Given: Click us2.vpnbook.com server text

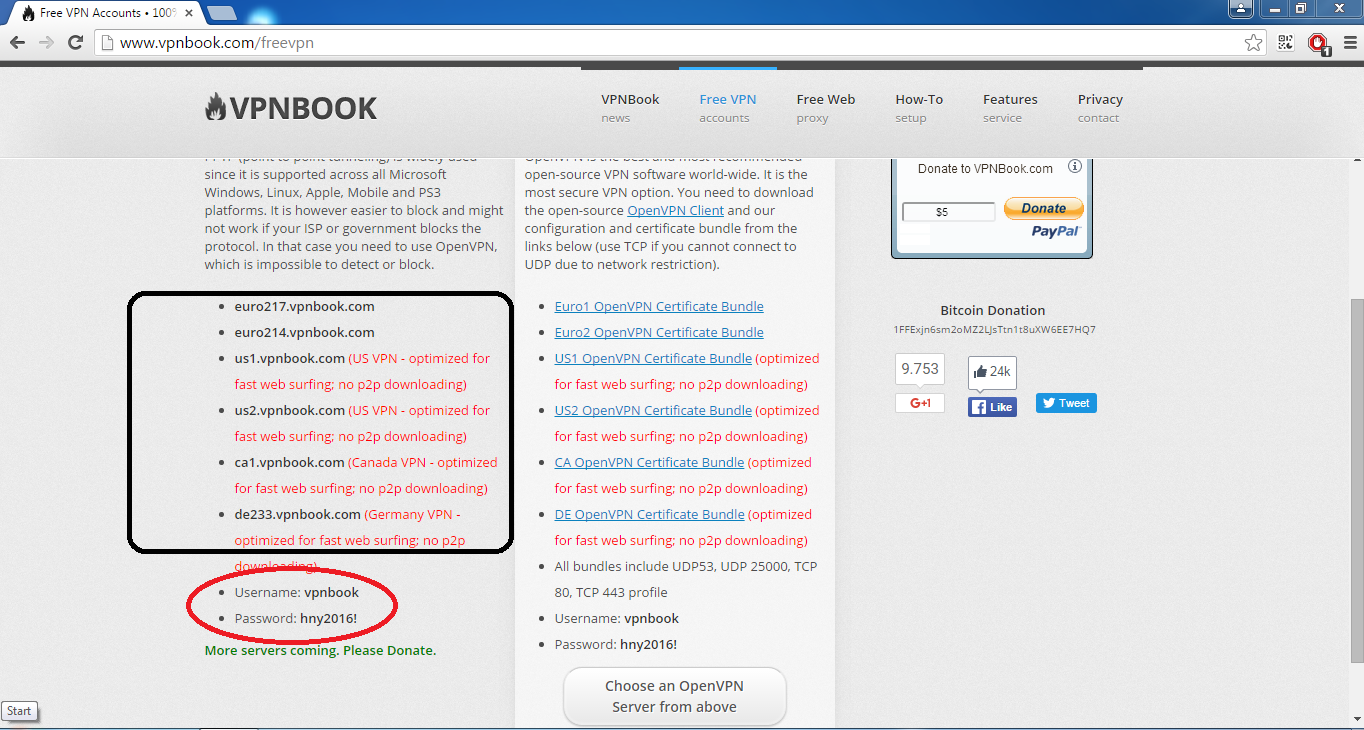Looking at the screenshot, I should coord(290,411).
